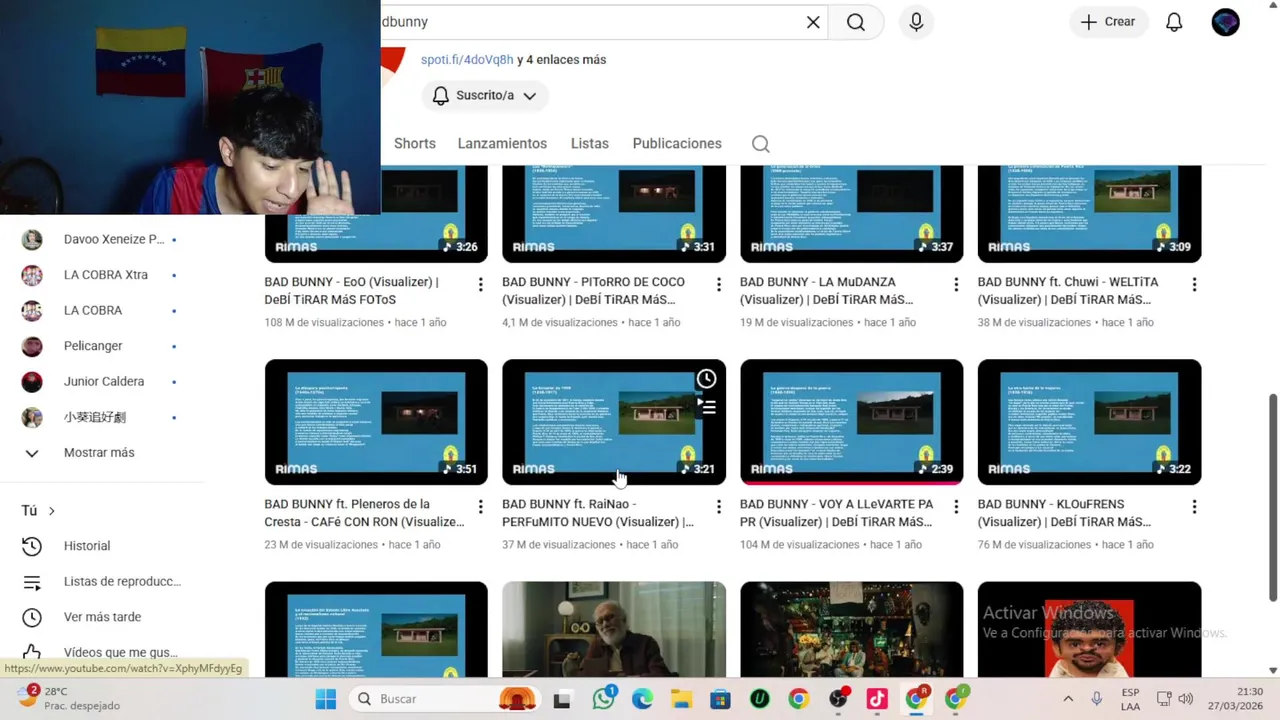Screen dimensions: 1280x720
Task: Show hidden tray icons chevron
Action: coord(1068,699)
